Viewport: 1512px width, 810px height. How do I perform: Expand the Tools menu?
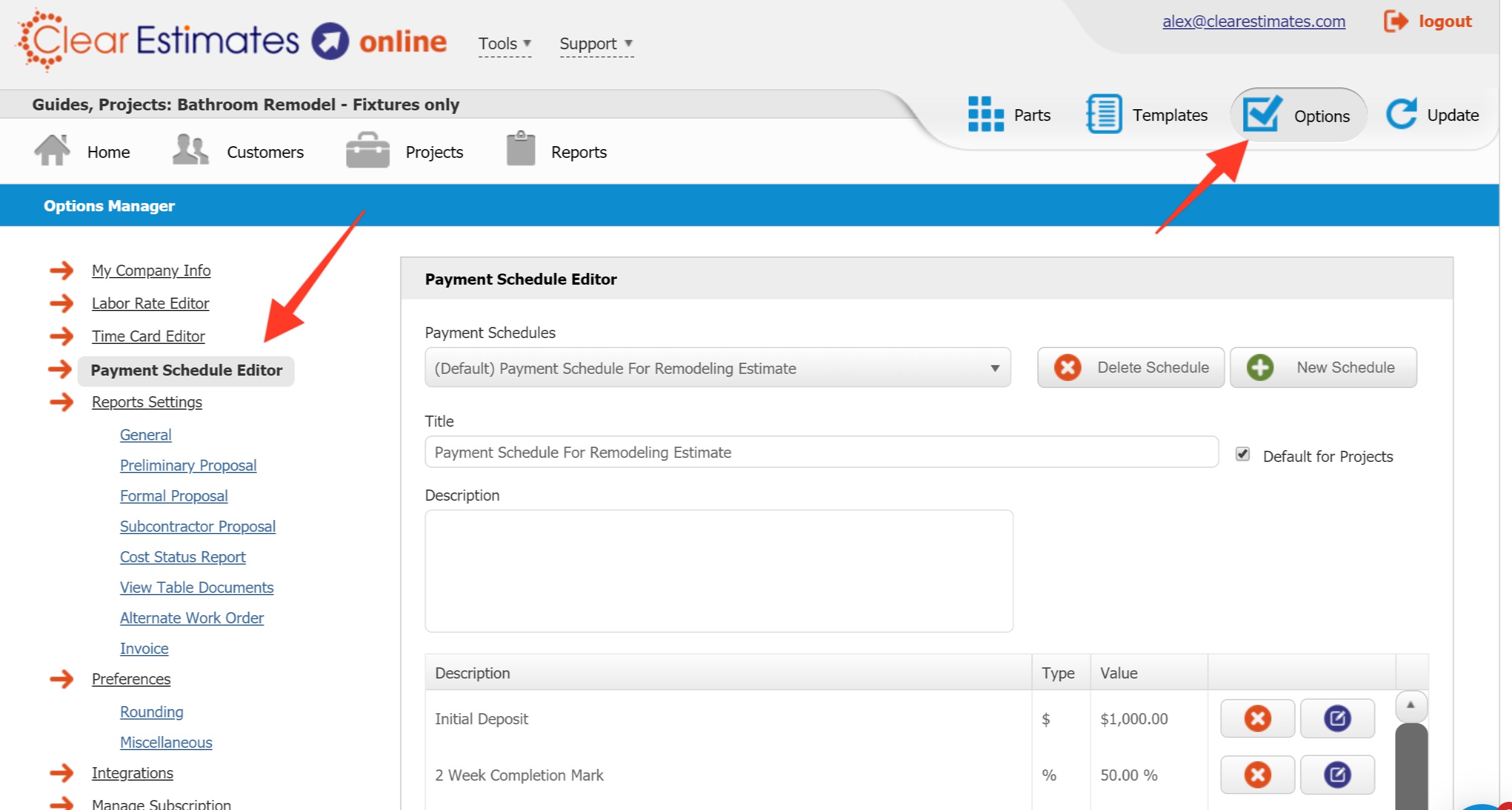click(x=503, y=43)
